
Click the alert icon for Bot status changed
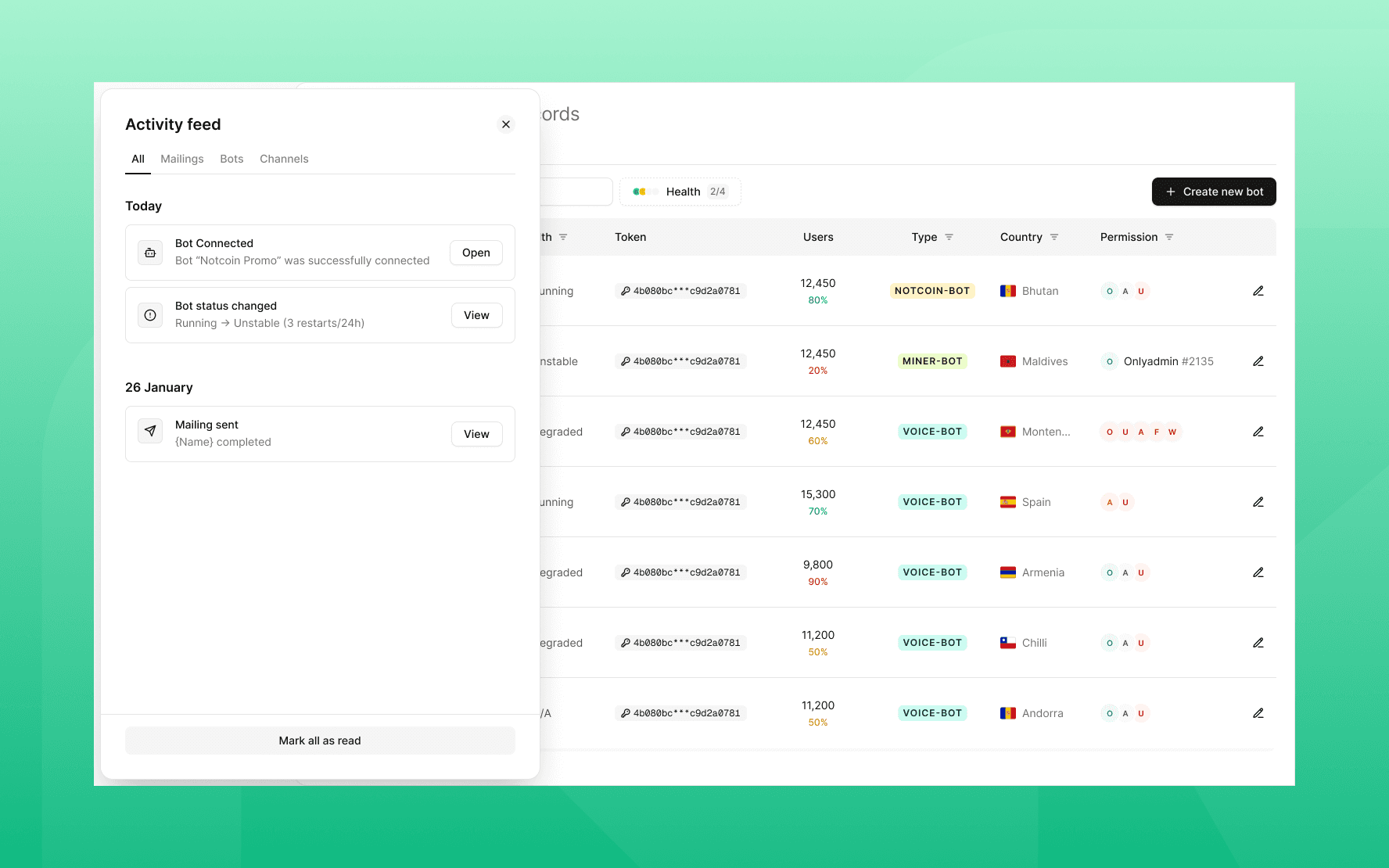150,315
